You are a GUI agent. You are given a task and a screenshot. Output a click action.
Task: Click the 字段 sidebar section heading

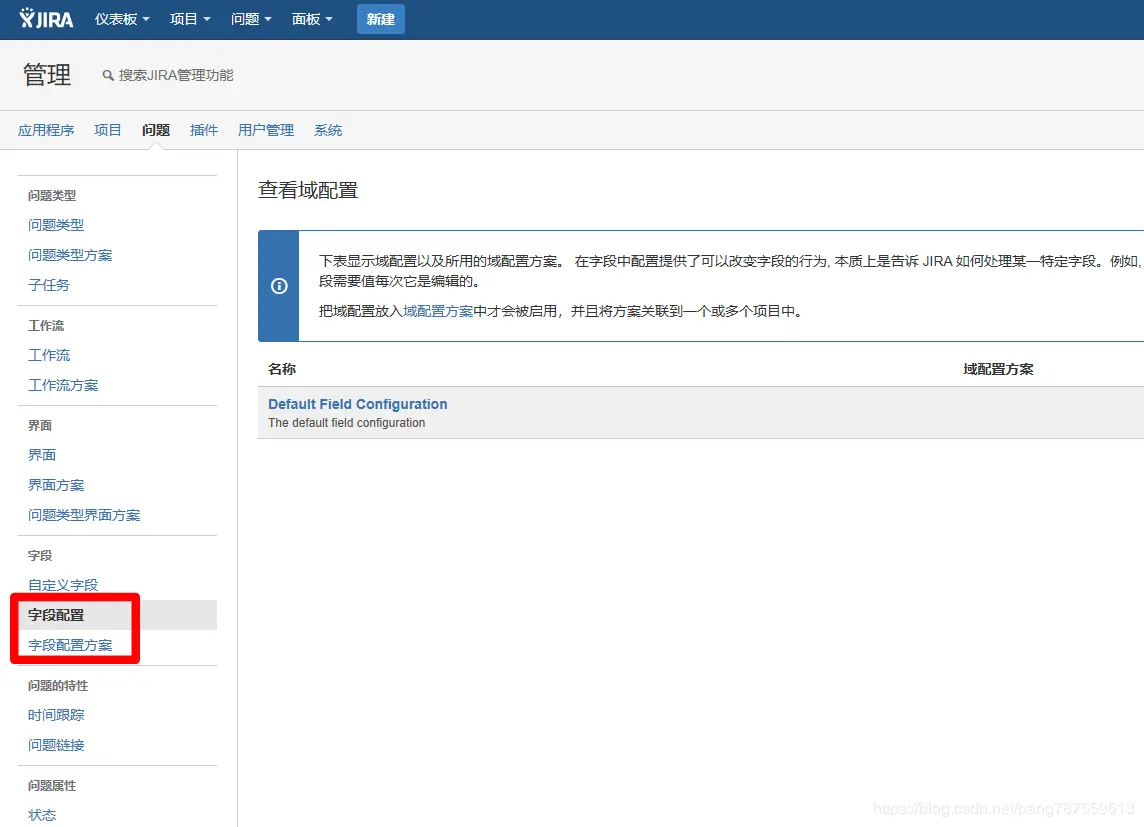tap(40, 556)
